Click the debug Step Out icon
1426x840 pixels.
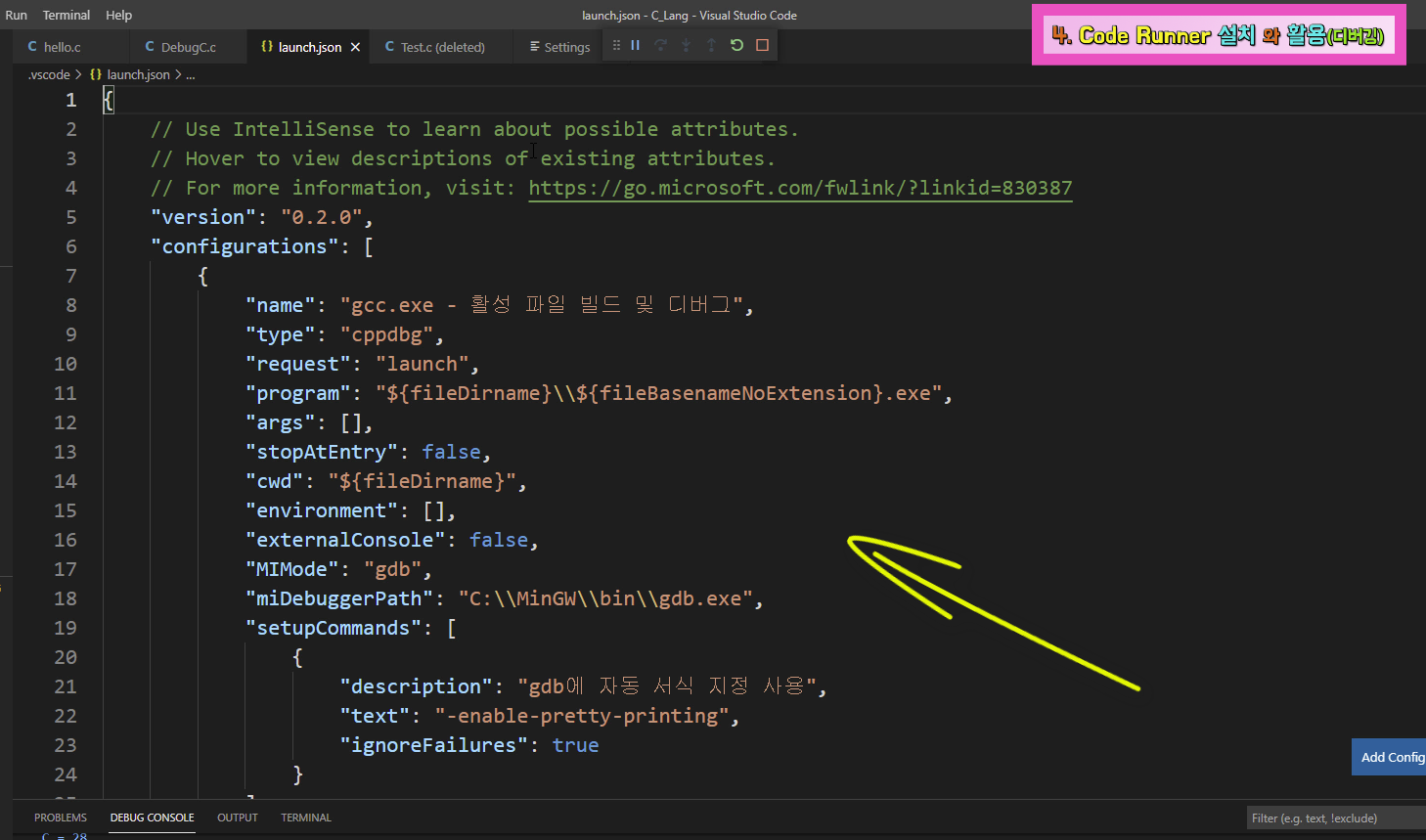(x=711, y=45)
